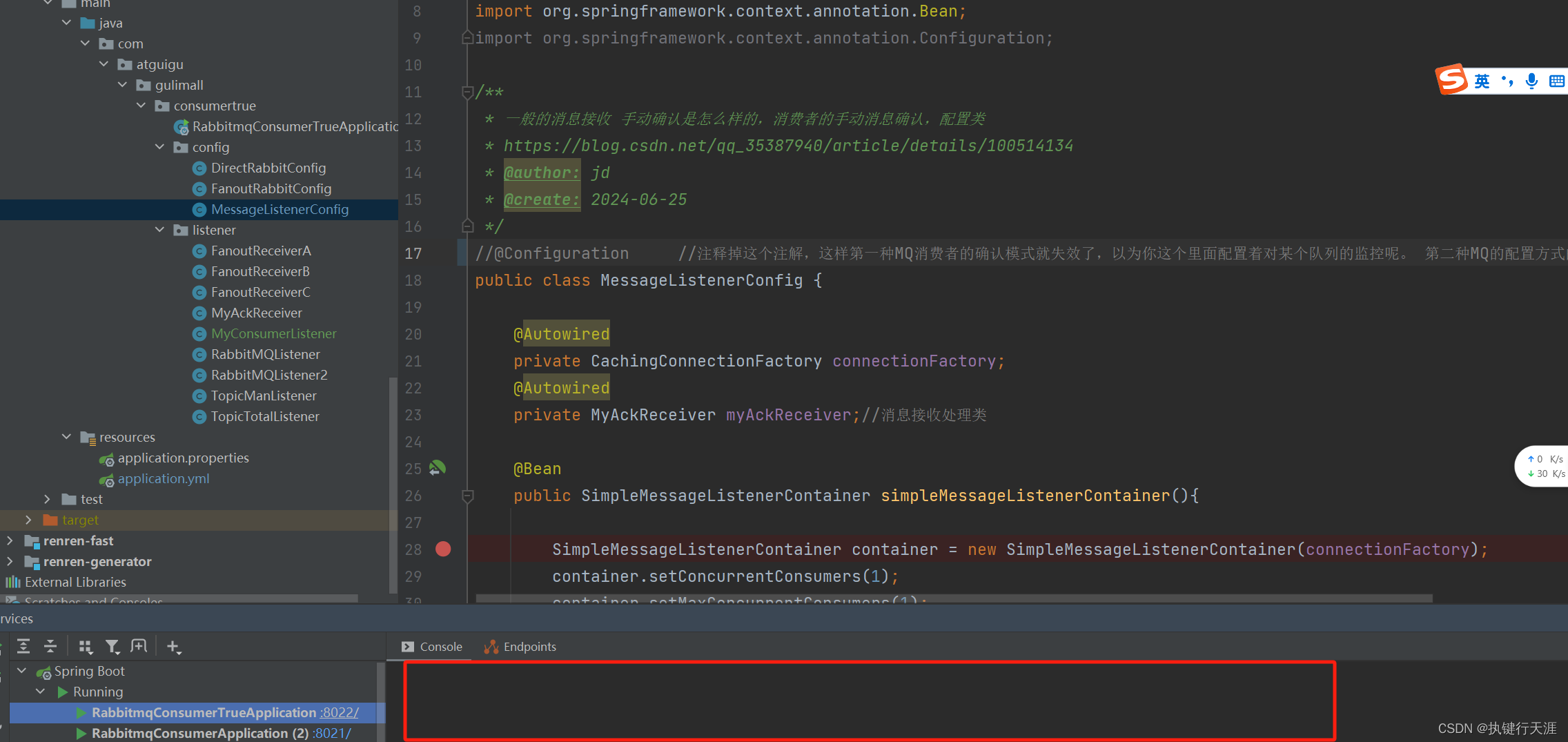The height and width of the screenshot is (742, 1568).
Task: Click the renren-generator module icon
Action: (32, 562)
